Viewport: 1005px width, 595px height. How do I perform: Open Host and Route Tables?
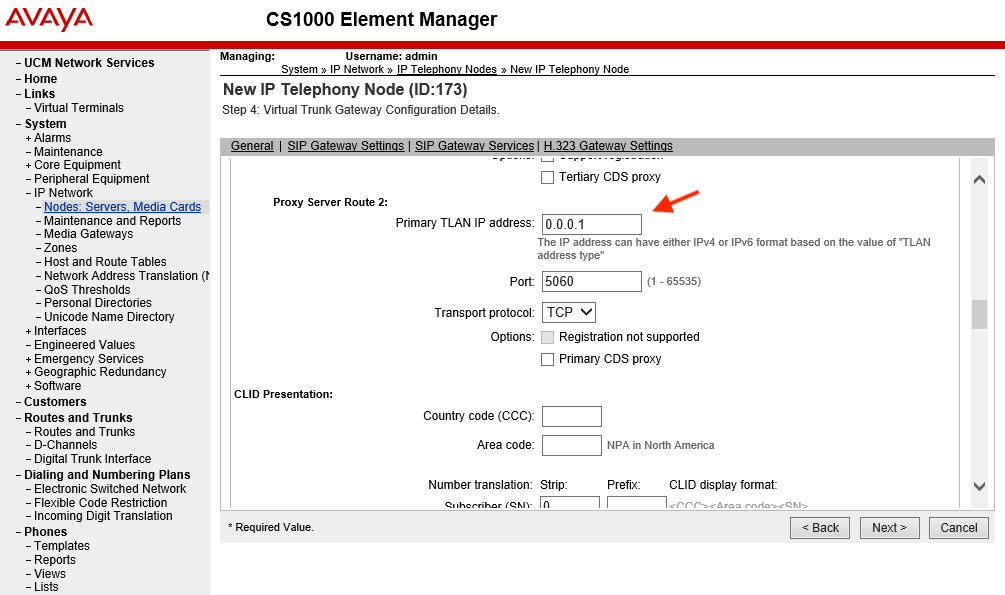coord(105,262)
